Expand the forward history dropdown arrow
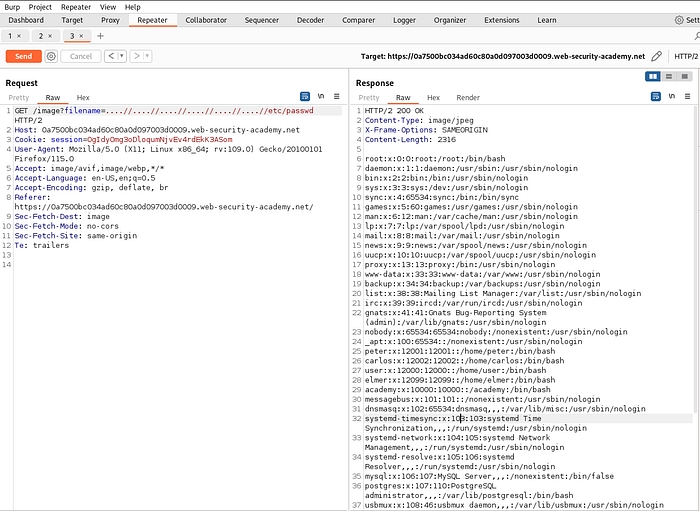700x511 pixels. coord(147,56)
